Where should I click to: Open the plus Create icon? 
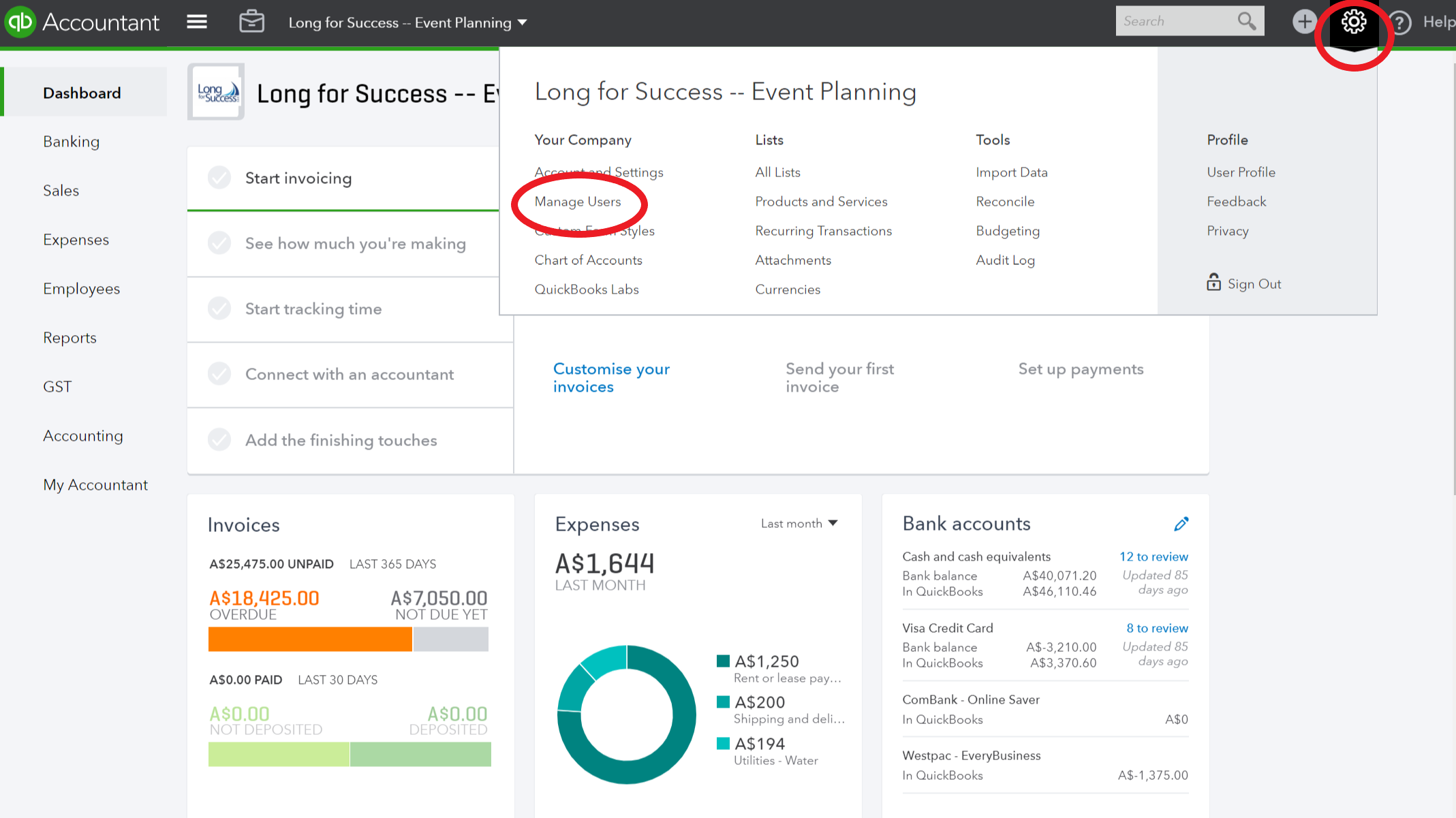pyautogui.click(x=1303, y=22)
